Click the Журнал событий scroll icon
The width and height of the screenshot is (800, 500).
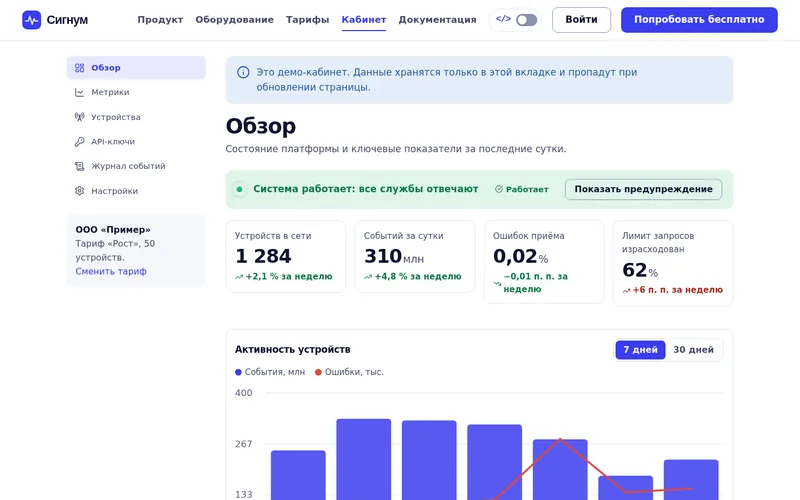click(80, 166)
